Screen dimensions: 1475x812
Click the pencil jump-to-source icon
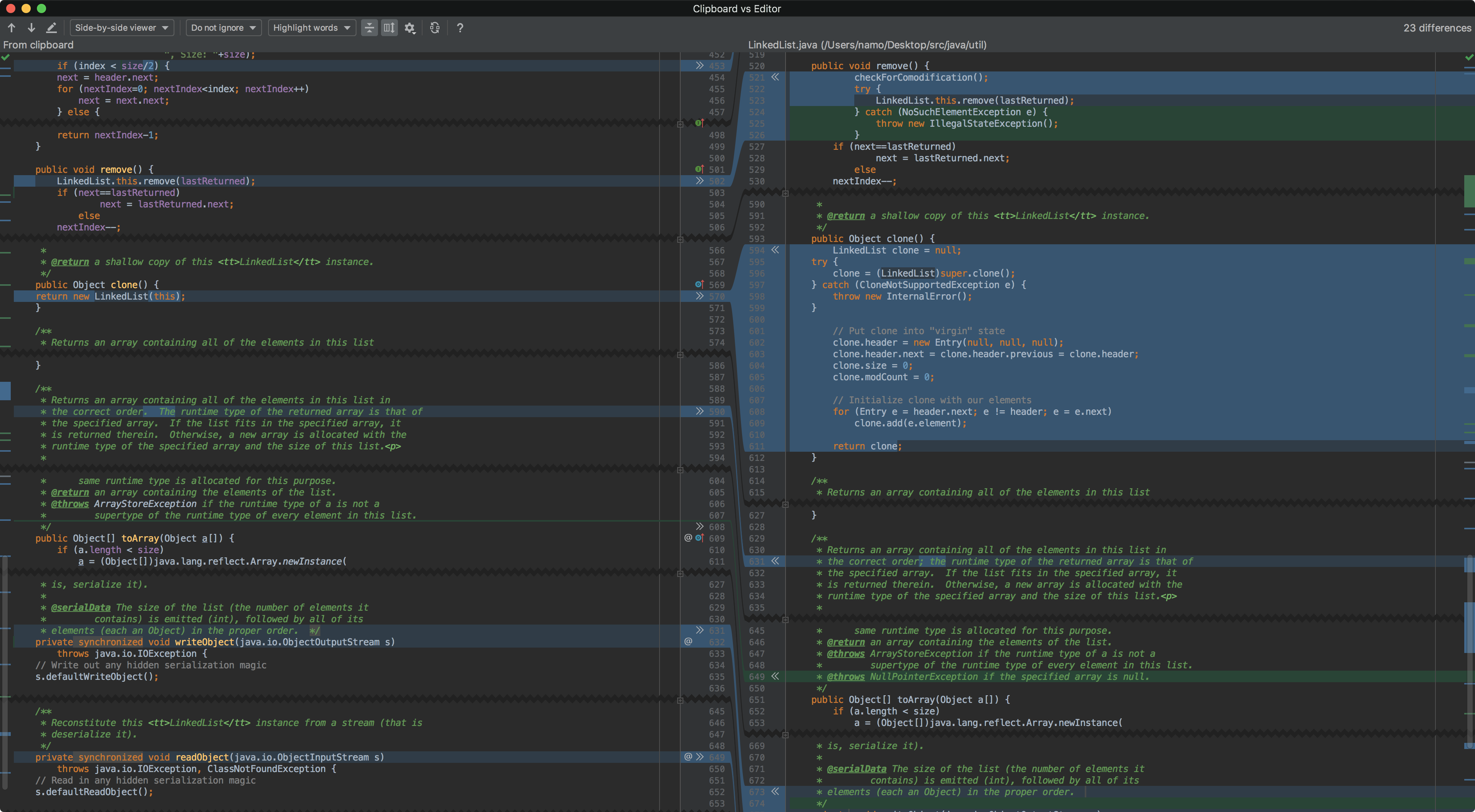point(51,28)
